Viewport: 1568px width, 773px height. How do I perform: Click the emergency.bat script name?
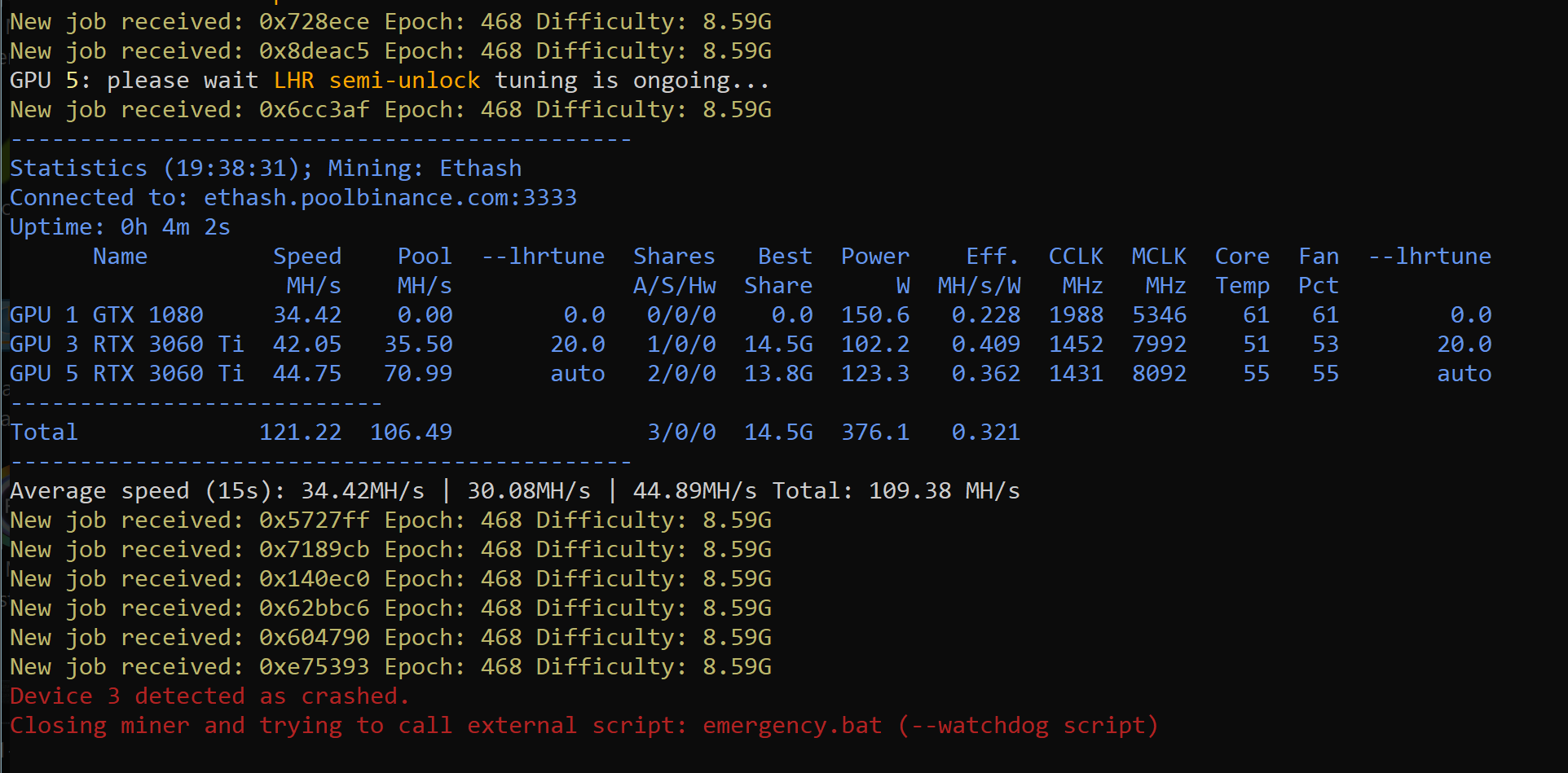click(792, 726)
